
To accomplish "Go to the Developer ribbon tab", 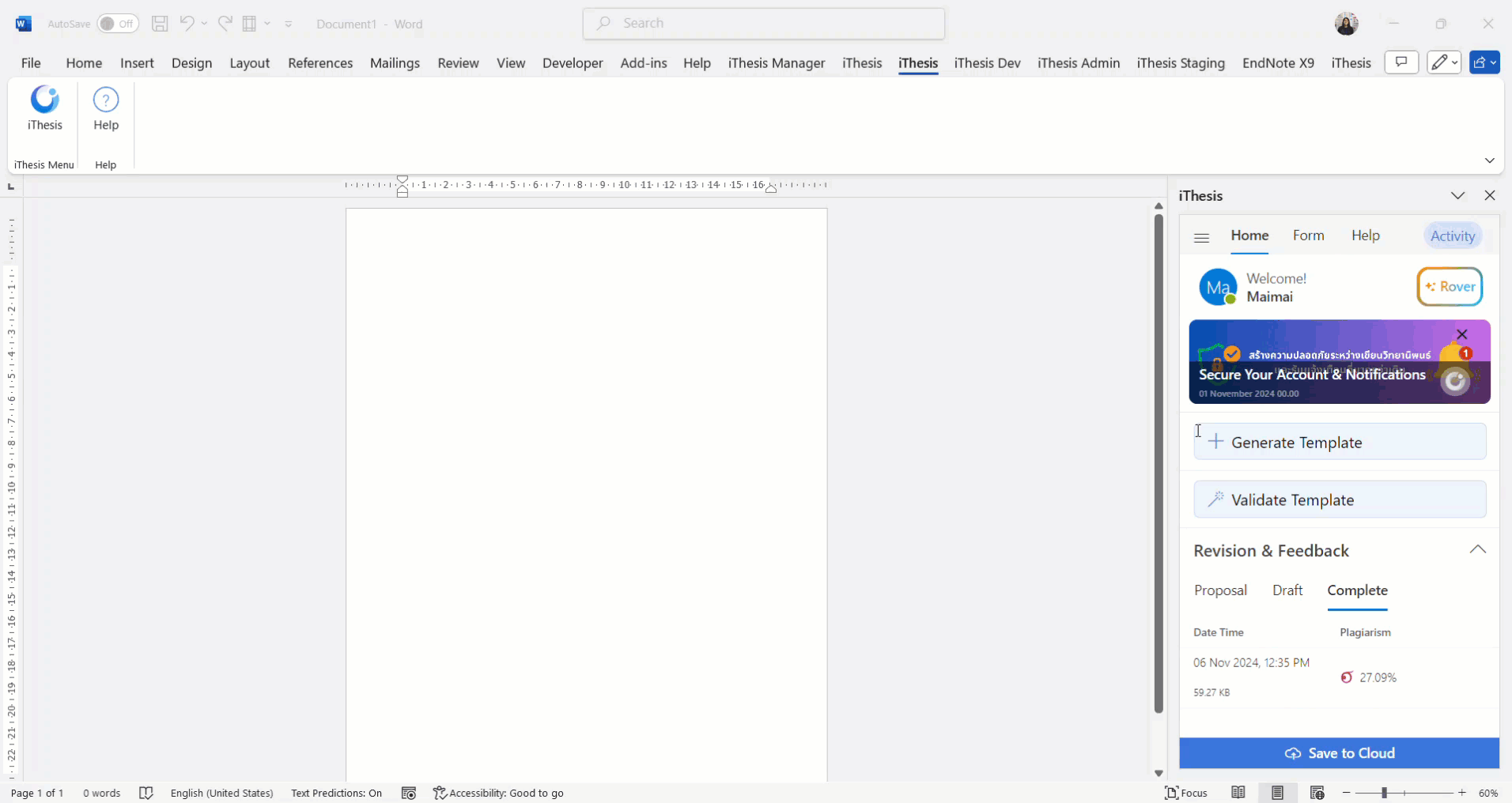I will (x=573, y=62).
